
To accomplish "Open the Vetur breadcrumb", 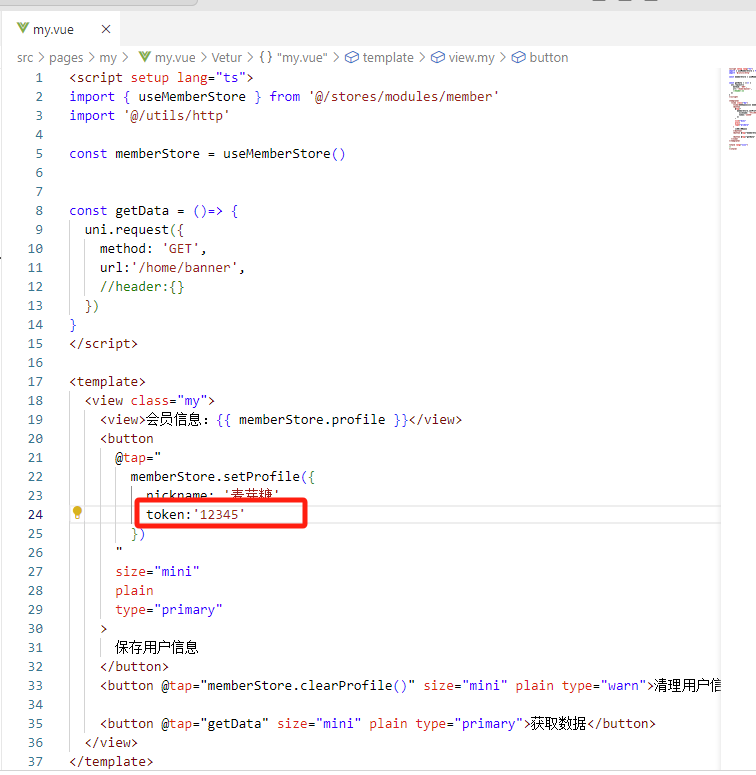I will coord(227,58).
